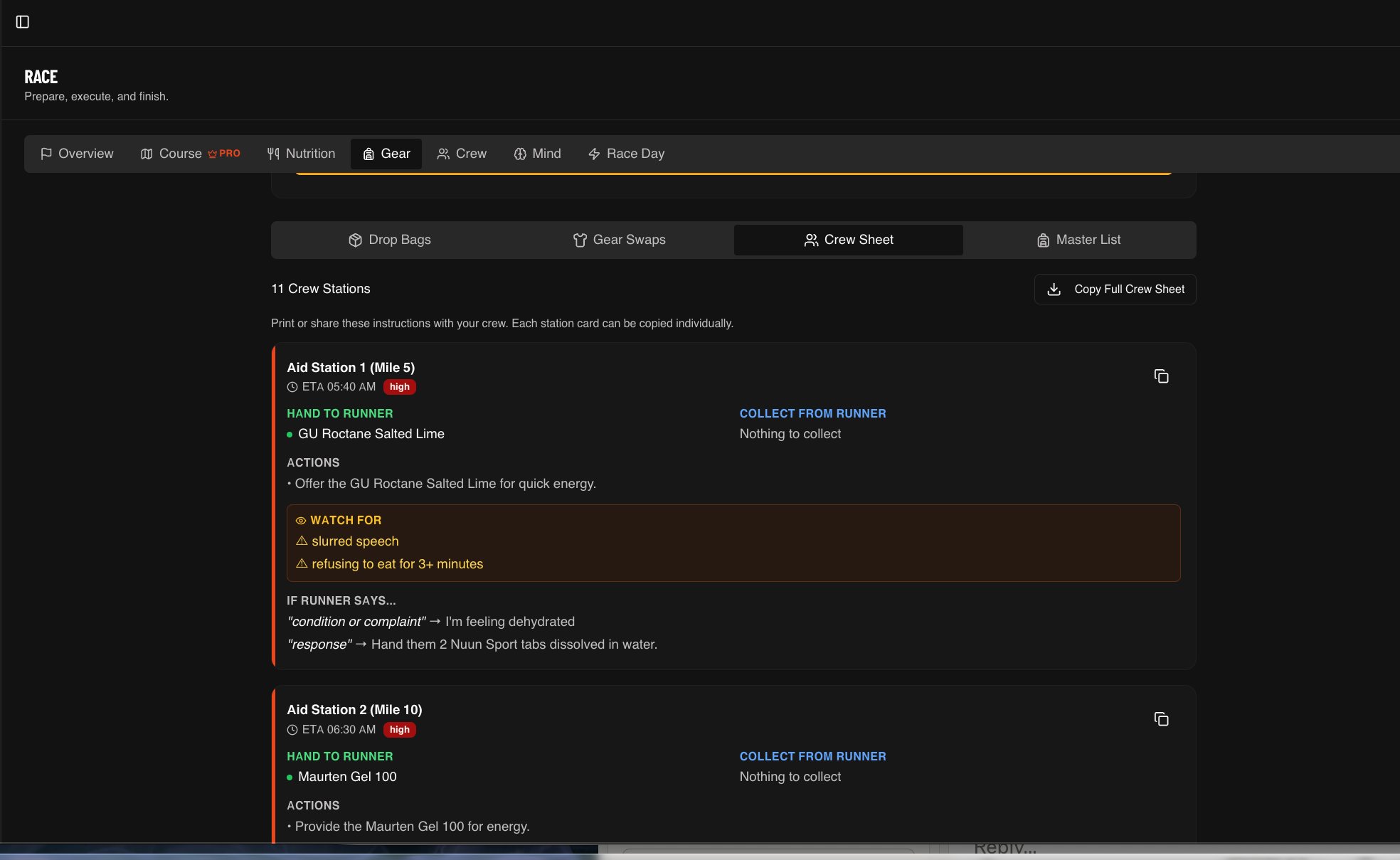This screenshot has width=1400, height=860.
Task: Open the Race Day tab
Action: [626, 154]
